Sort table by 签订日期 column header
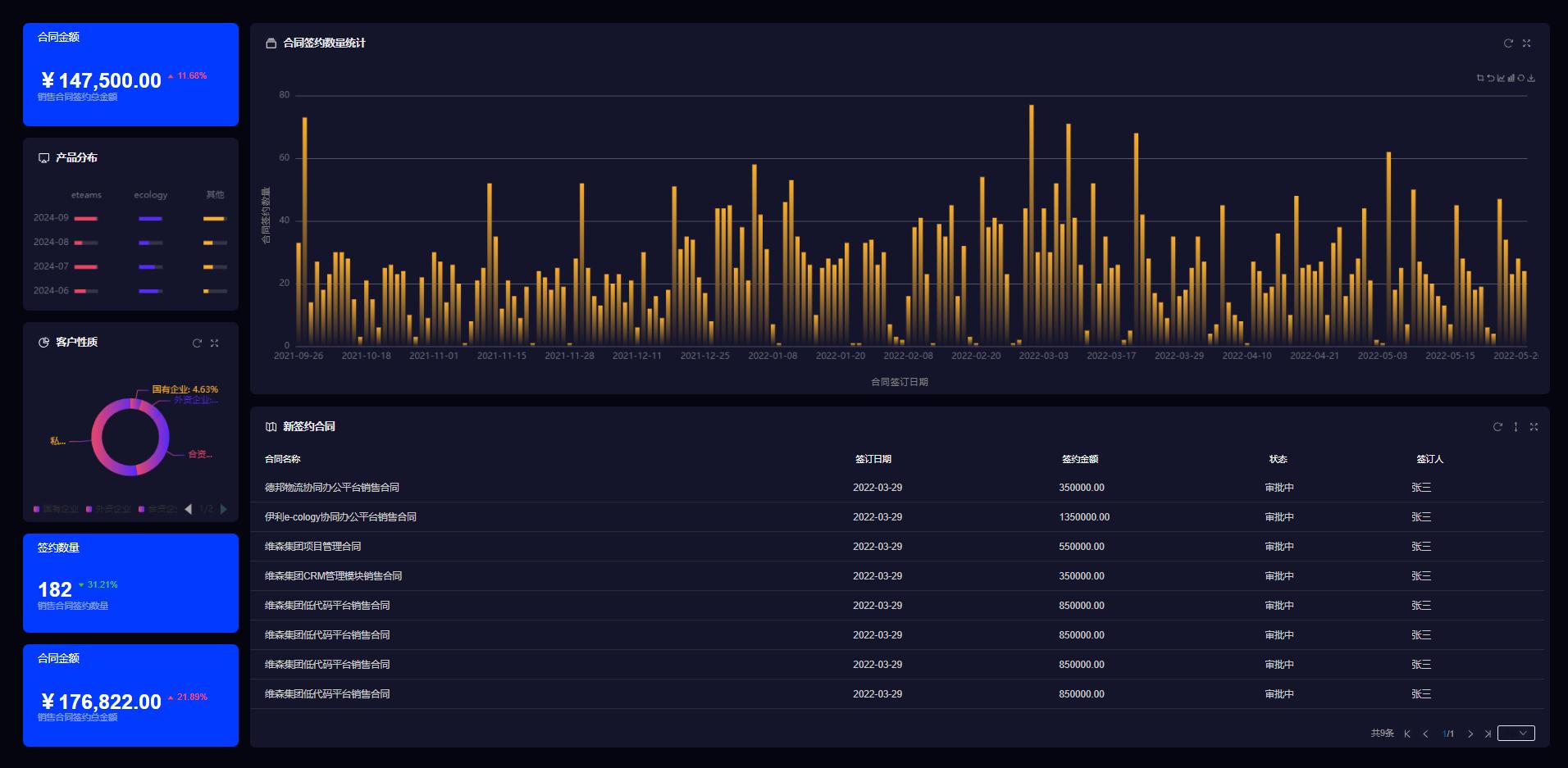Image resolution: width=1568 pixels, height=768 pixels. coord(873,459)
